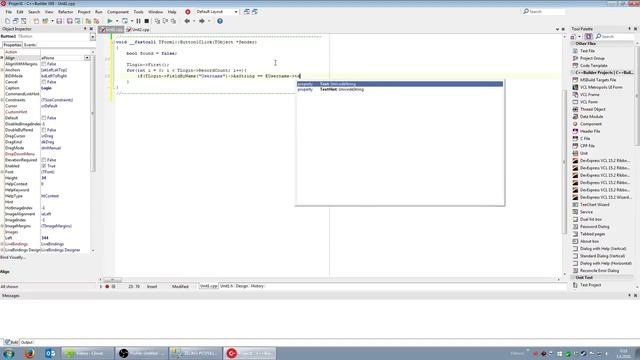Image resolution: width=640 pixels, height=360 pixels.
Task: Click the black Stop program icon
Action: tap(147, 21)
